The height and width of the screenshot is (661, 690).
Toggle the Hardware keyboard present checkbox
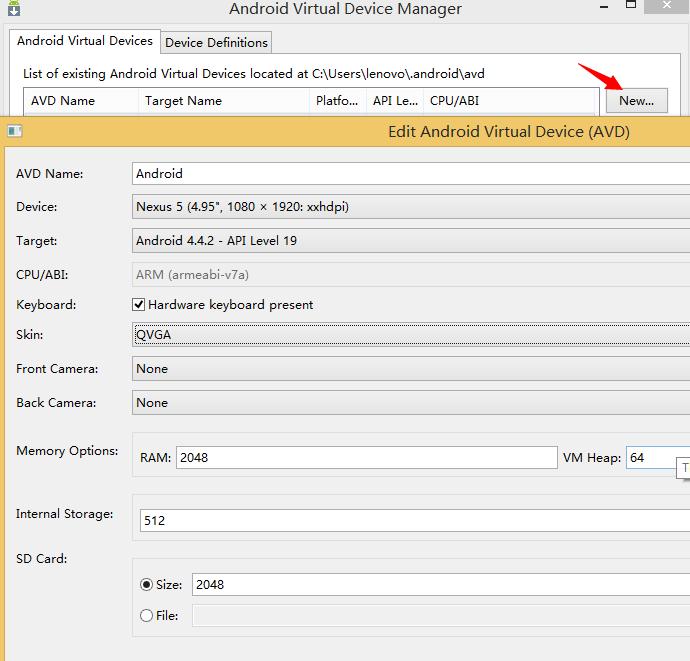[x=139, y=305]
